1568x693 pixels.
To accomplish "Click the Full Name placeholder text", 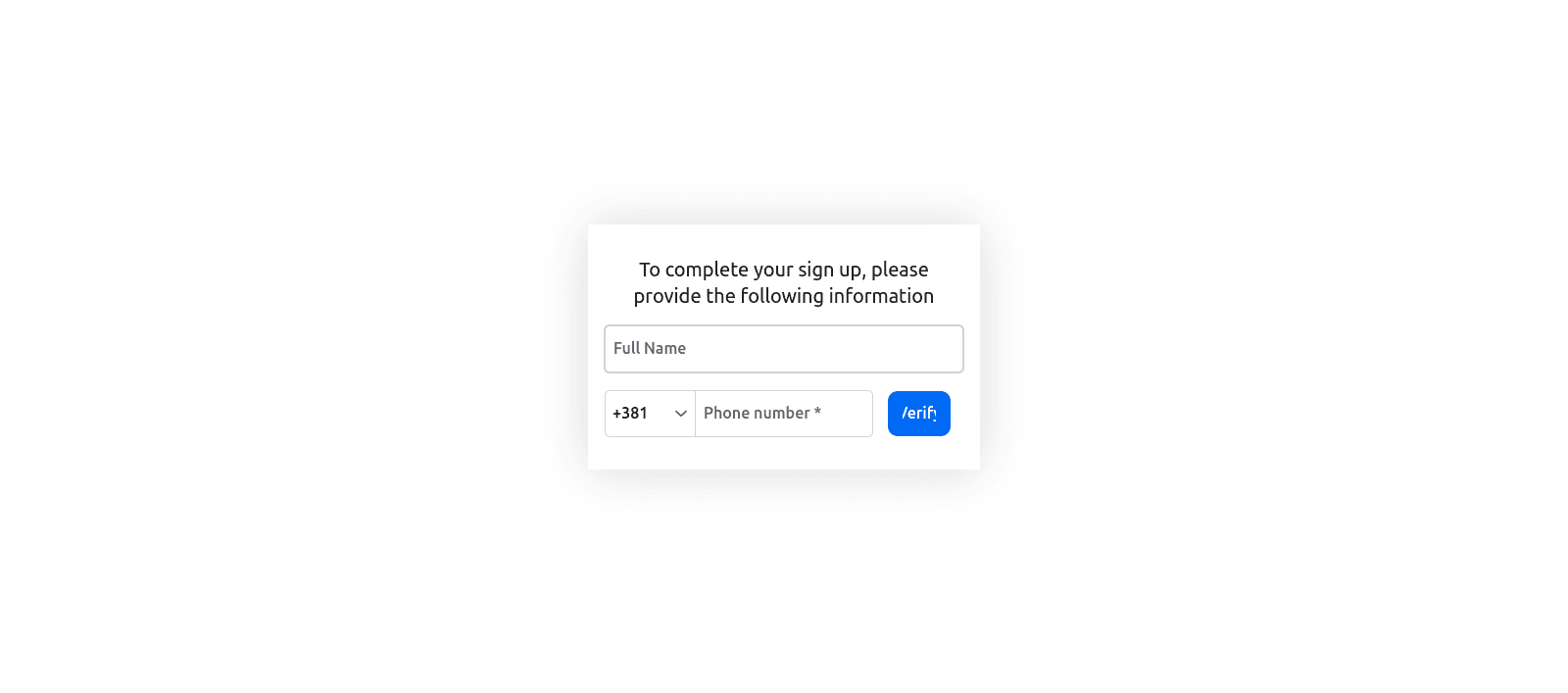I will click(650, 349).
